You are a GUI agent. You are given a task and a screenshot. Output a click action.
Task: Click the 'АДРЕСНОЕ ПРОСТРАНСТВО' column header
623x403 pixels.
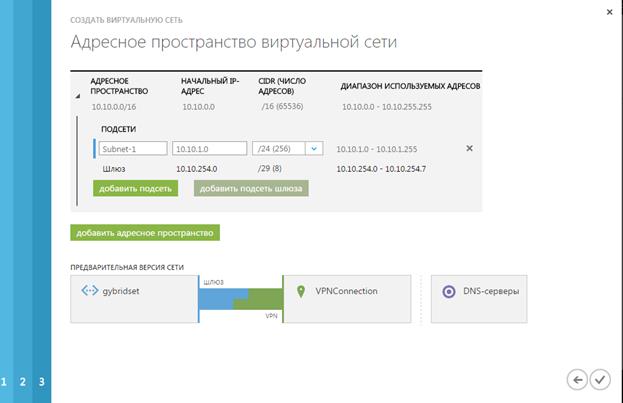119,86
